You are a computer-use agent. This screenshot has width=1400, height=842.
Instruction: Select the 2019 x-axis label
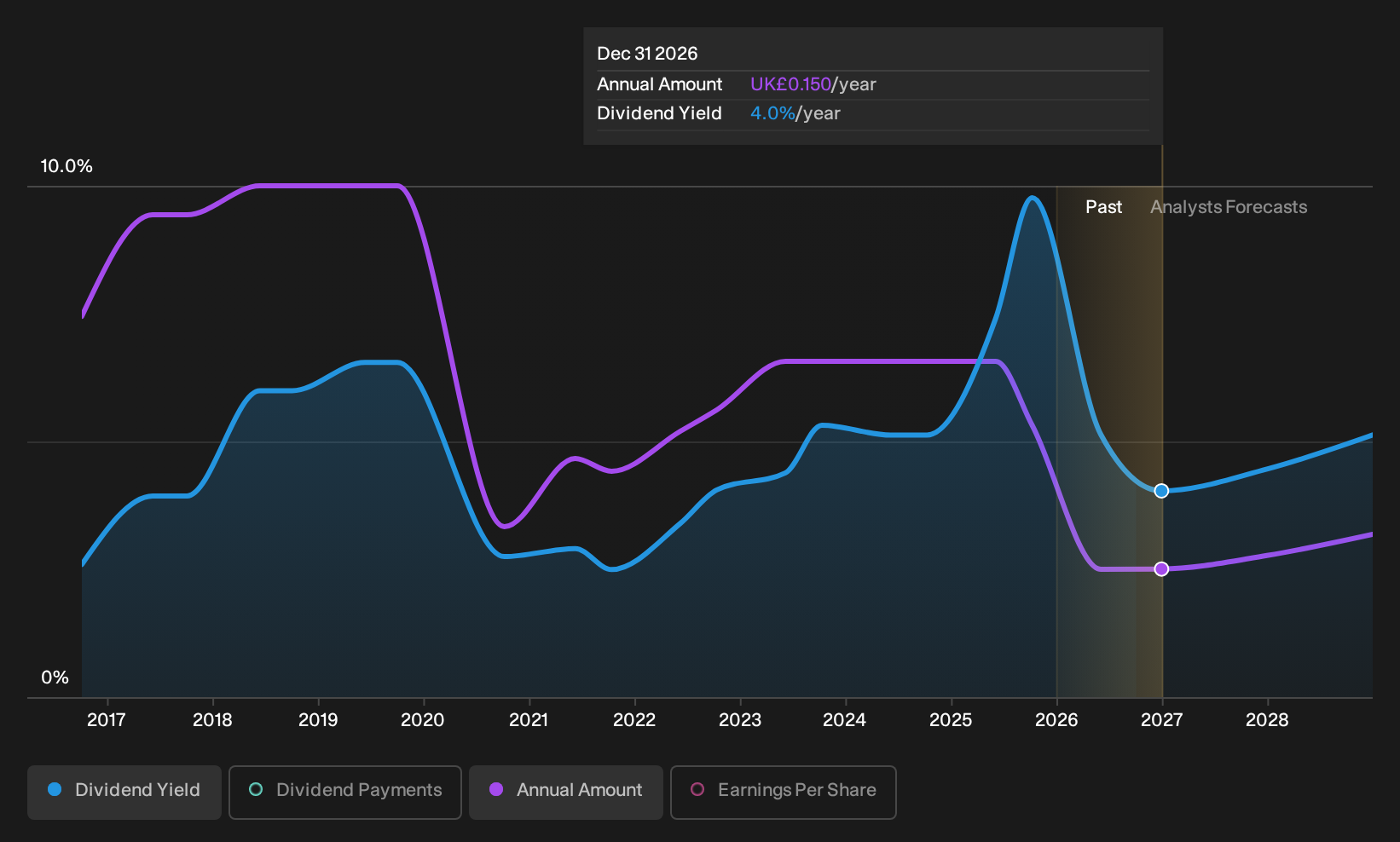(318, 720)
